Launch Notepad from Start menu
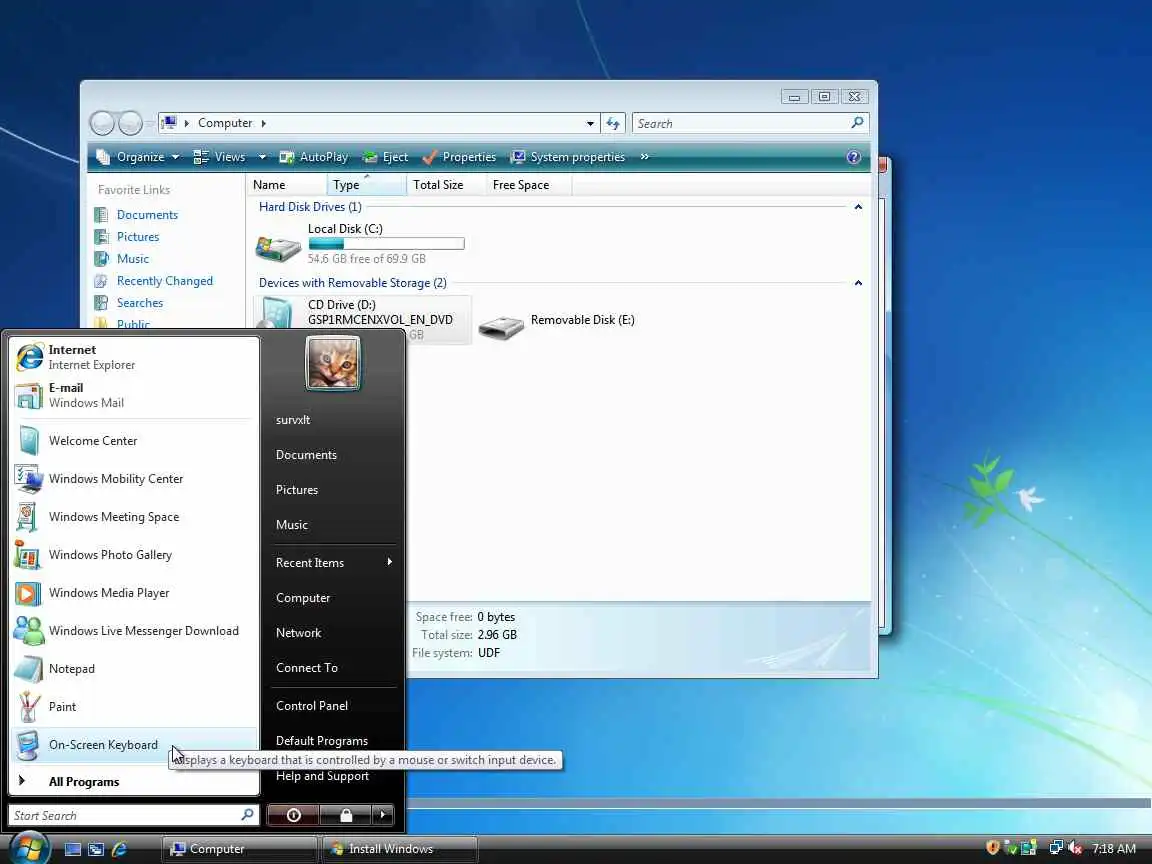The width and height of the screenshot is (1152, 864). (134, 669)
